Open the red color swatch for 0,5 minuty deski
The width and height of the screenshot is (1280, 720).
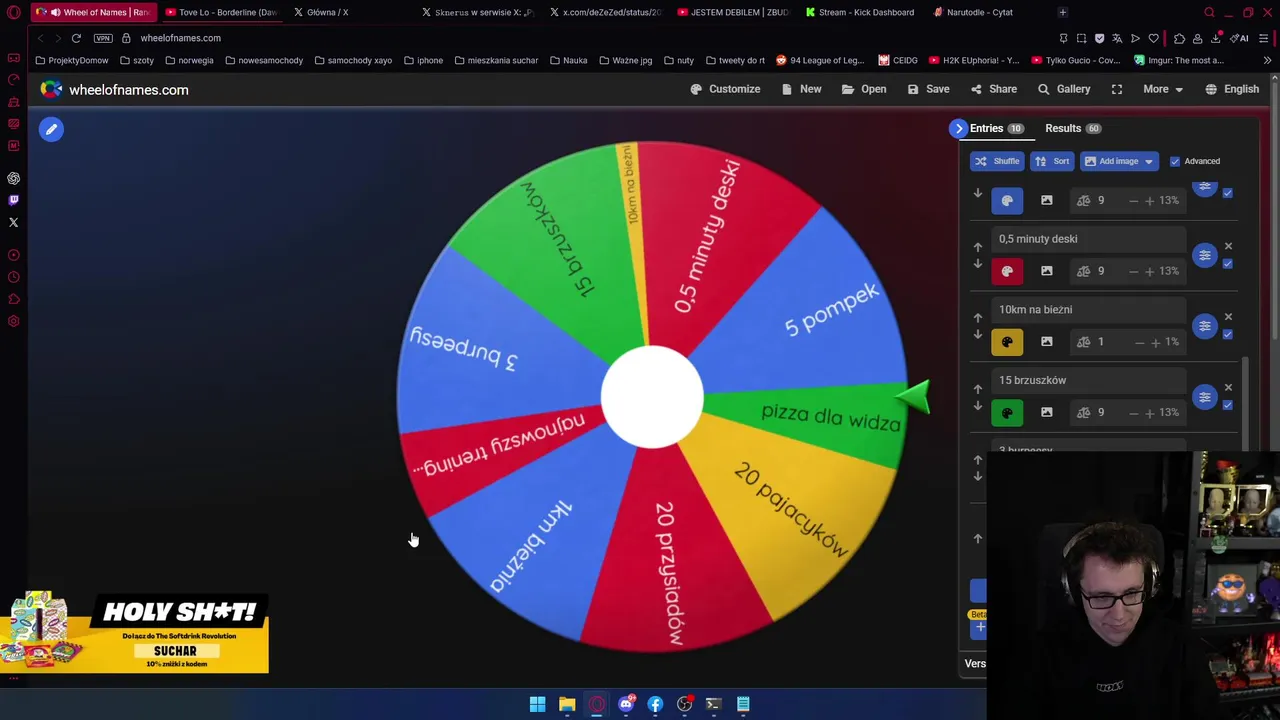(1007, 271)
